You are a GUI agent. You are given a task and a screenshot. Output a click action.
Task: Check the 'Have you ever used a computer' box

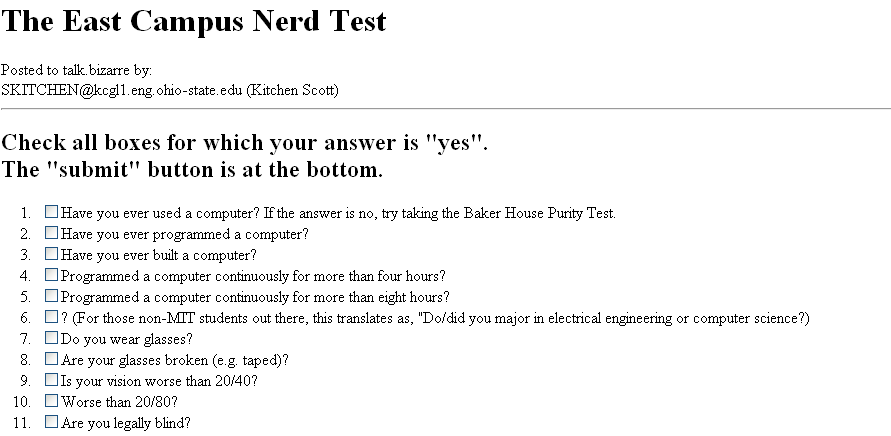52,212
